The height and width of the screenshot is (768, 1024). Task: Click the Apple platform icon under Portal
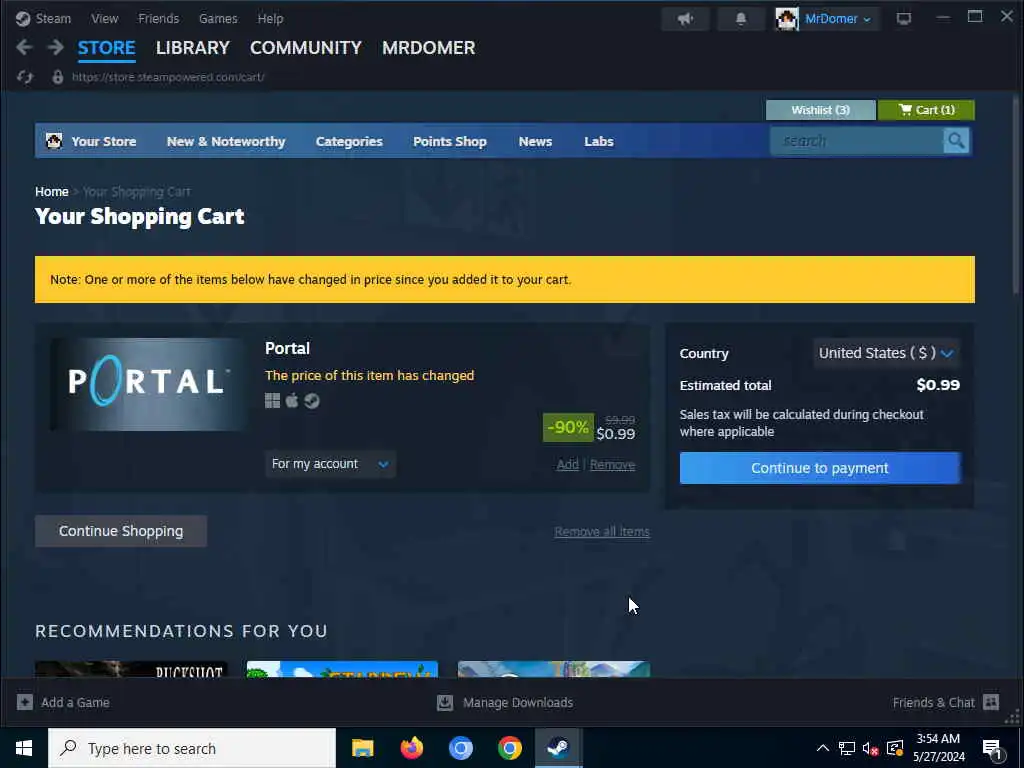(292, 400)
